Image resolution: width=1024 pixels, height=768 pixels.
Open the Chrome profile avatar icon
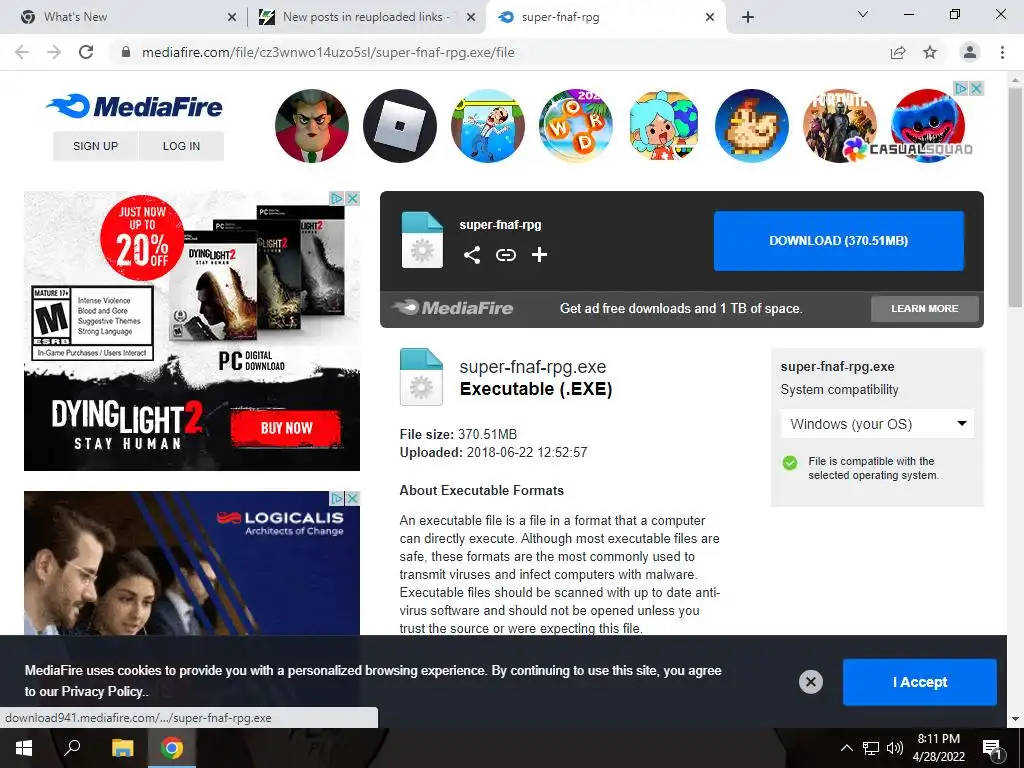(x=970, y=52)
